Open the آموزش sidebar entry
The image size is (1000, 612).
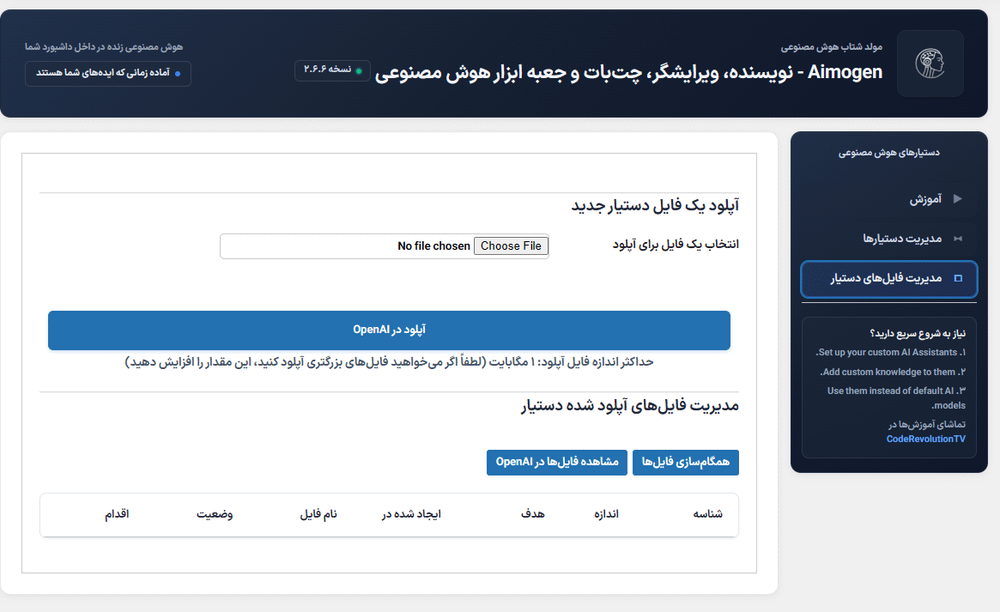click(928, 198)
